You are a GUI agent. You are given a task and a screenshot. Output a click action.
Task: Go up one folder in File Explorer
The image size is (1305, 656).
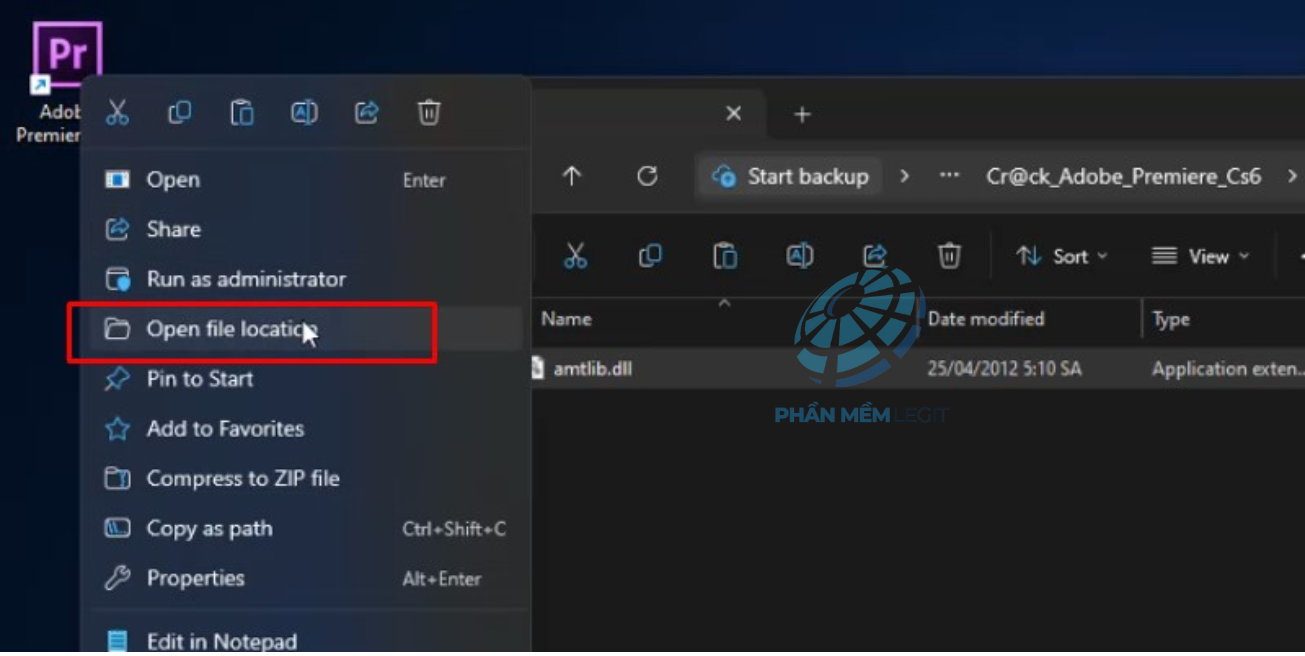coord(572,176)
